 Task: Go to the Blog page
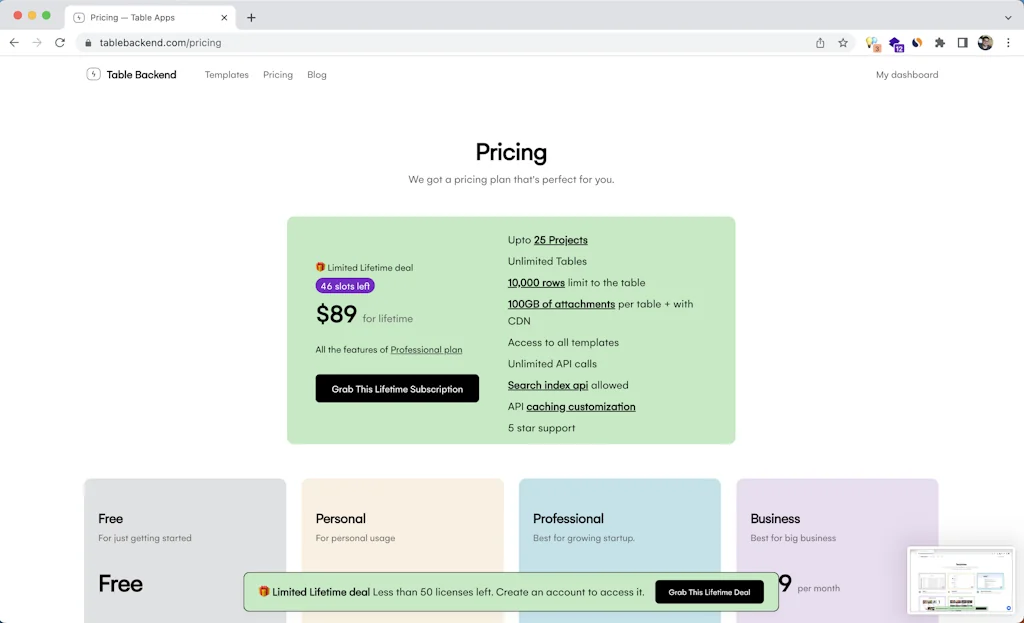[x=316, y=74]
